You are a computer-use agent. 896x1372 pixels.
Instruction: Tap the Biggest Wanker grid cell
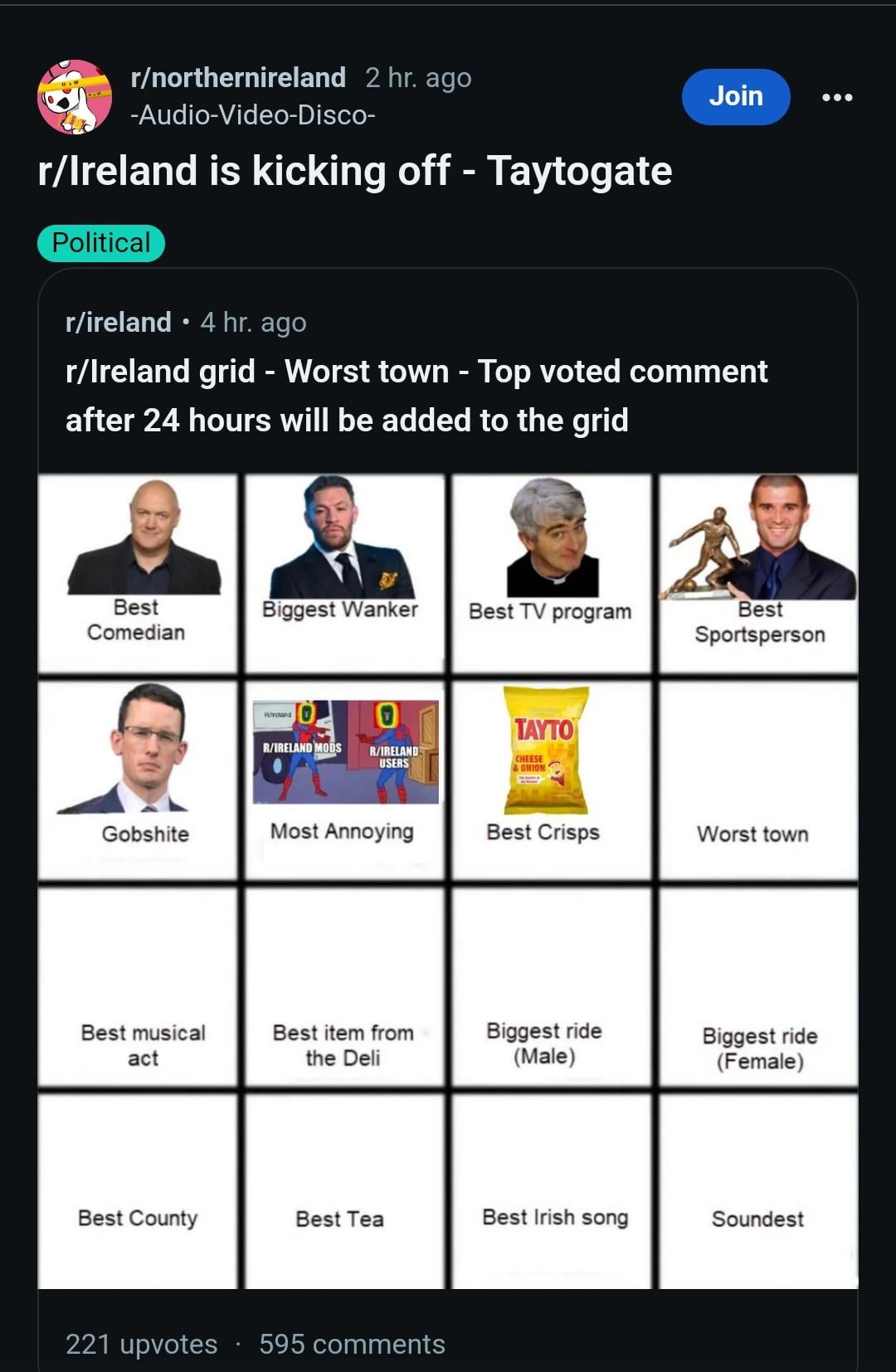[x=344, y=573]
